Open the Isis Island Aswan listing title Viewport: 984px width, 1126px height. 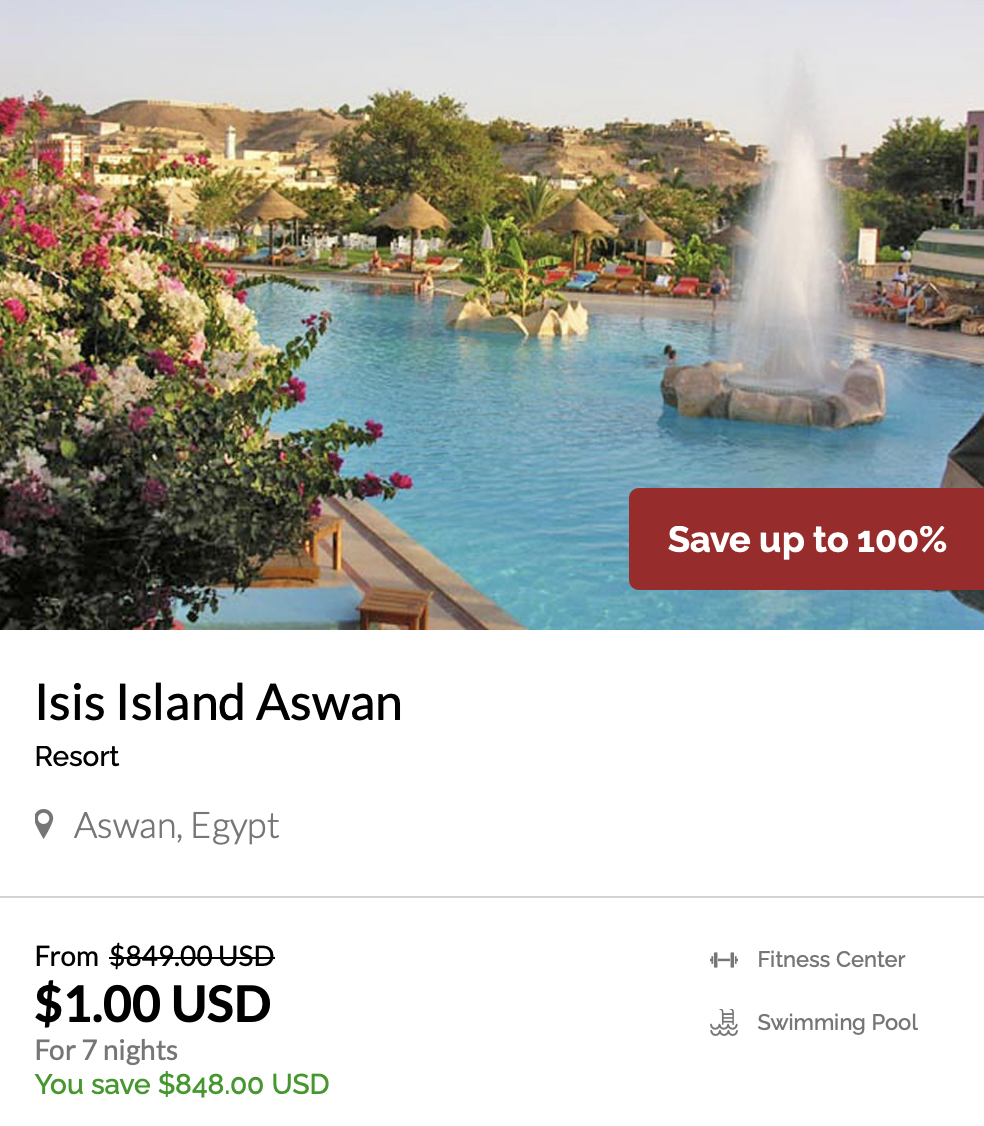pyautogui.click(x=219, y=703)
